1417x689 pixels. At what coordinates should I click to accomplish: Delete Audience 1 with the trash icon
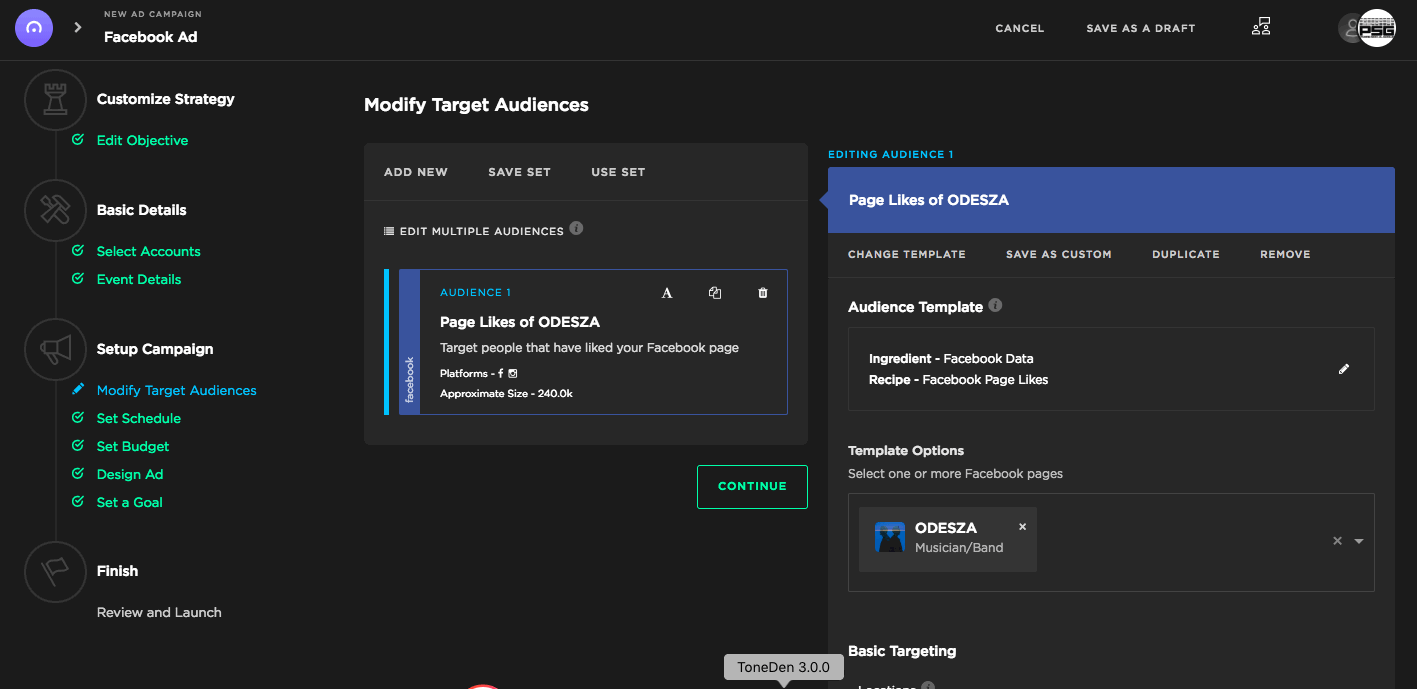pyautogui.click(x=763, y=293)
